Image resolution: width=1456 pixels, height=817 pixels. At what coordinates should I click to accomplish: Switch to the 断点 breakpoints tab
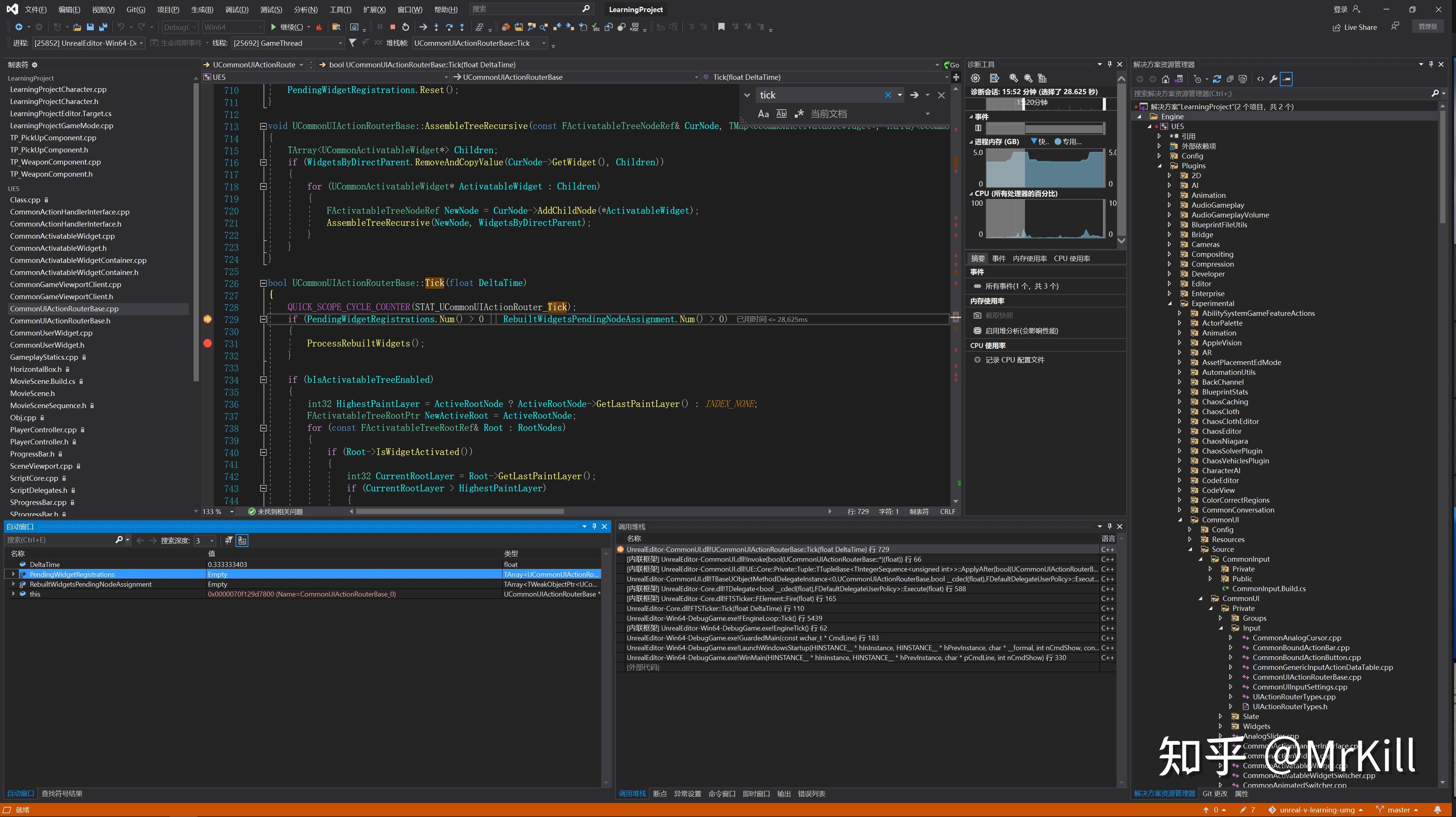coord(660,794)
